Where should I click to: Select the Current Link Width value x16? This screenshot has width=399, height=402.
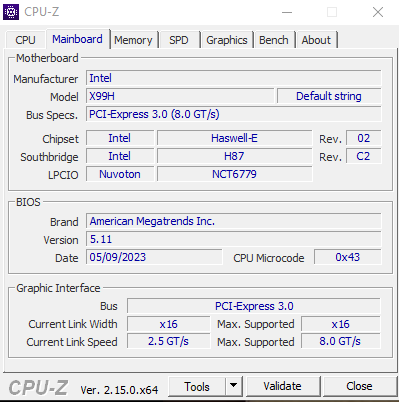point(168,324)
